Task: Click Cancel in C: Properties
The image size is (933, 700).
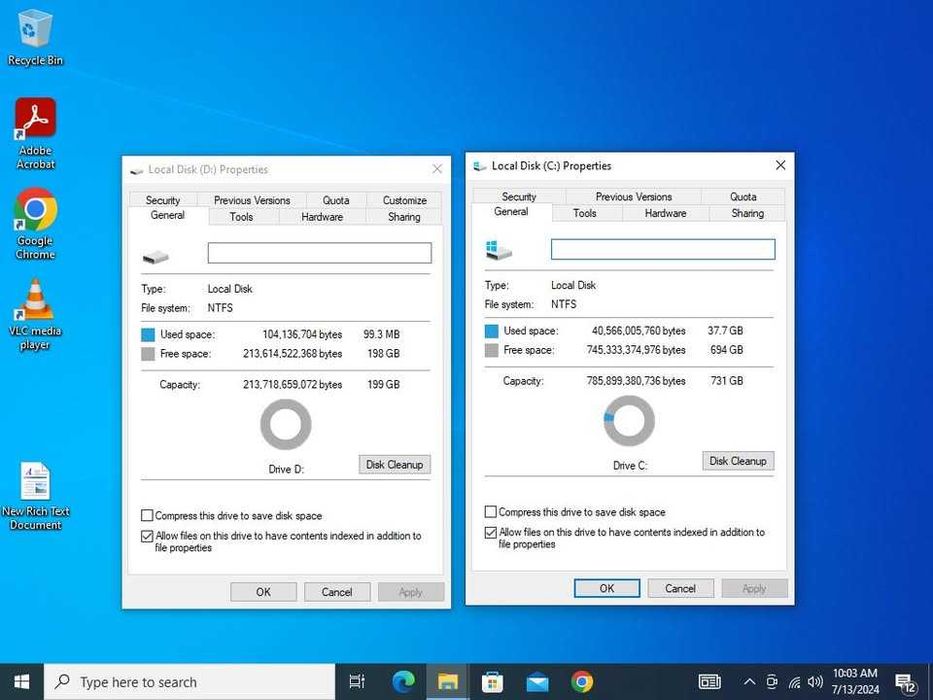Action: (x=680, y=588)
